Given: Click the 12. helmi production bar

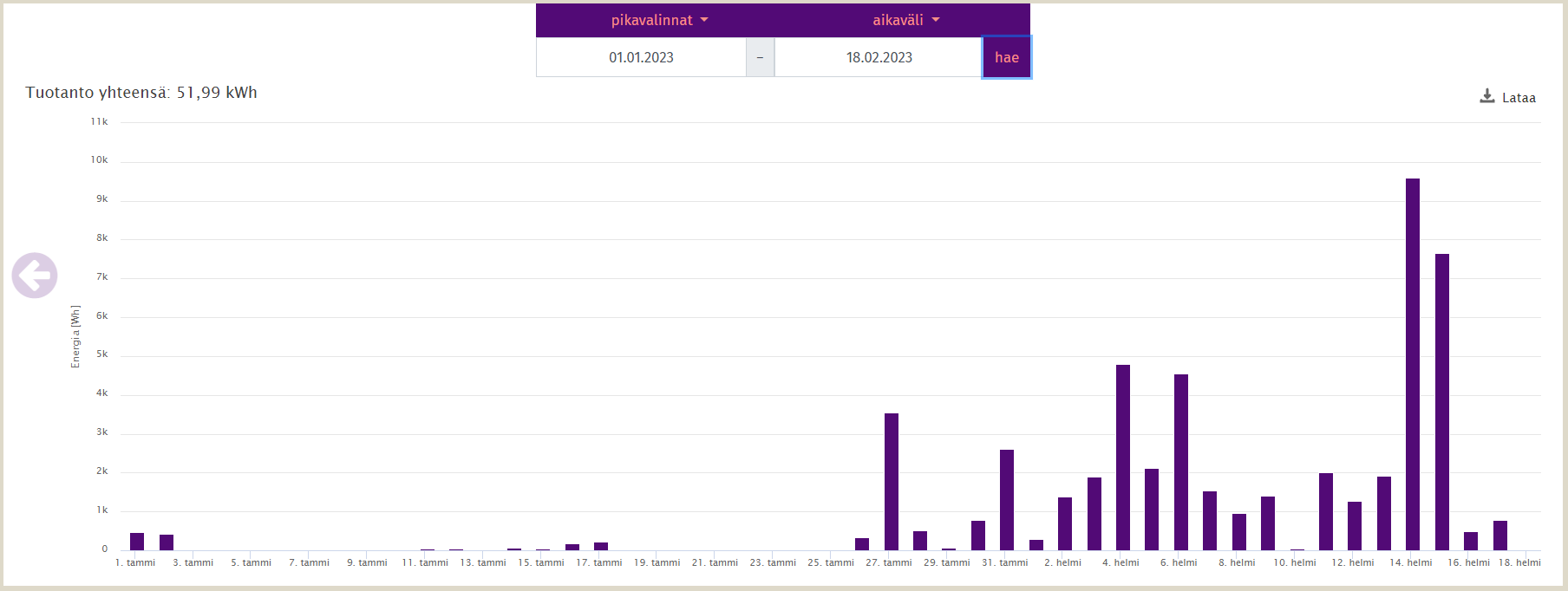Looking at the screenshot, I should click(x=1354, y=526).
